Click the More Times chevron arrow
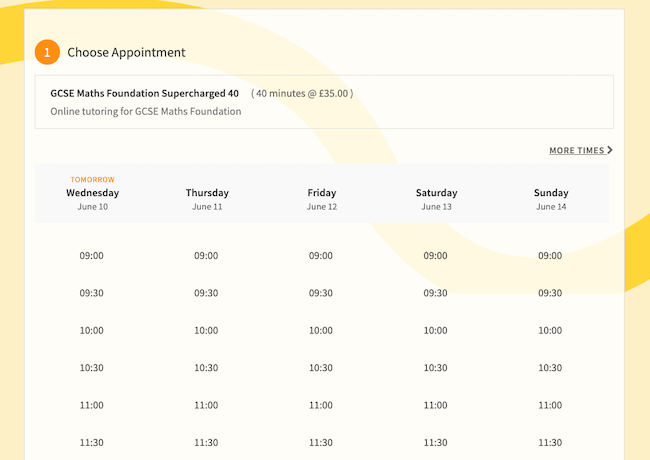 pos(610,151)
